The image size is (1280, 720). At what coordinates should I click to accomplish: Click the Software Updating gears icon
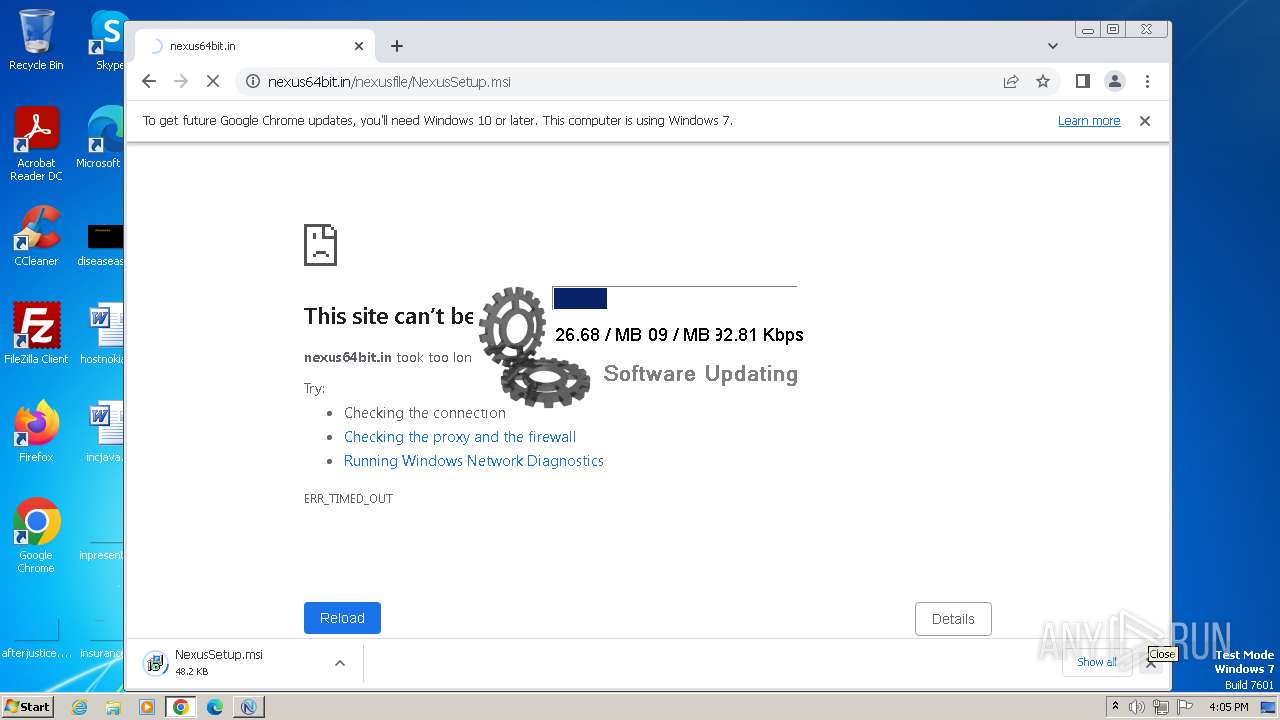coord(533,346)
